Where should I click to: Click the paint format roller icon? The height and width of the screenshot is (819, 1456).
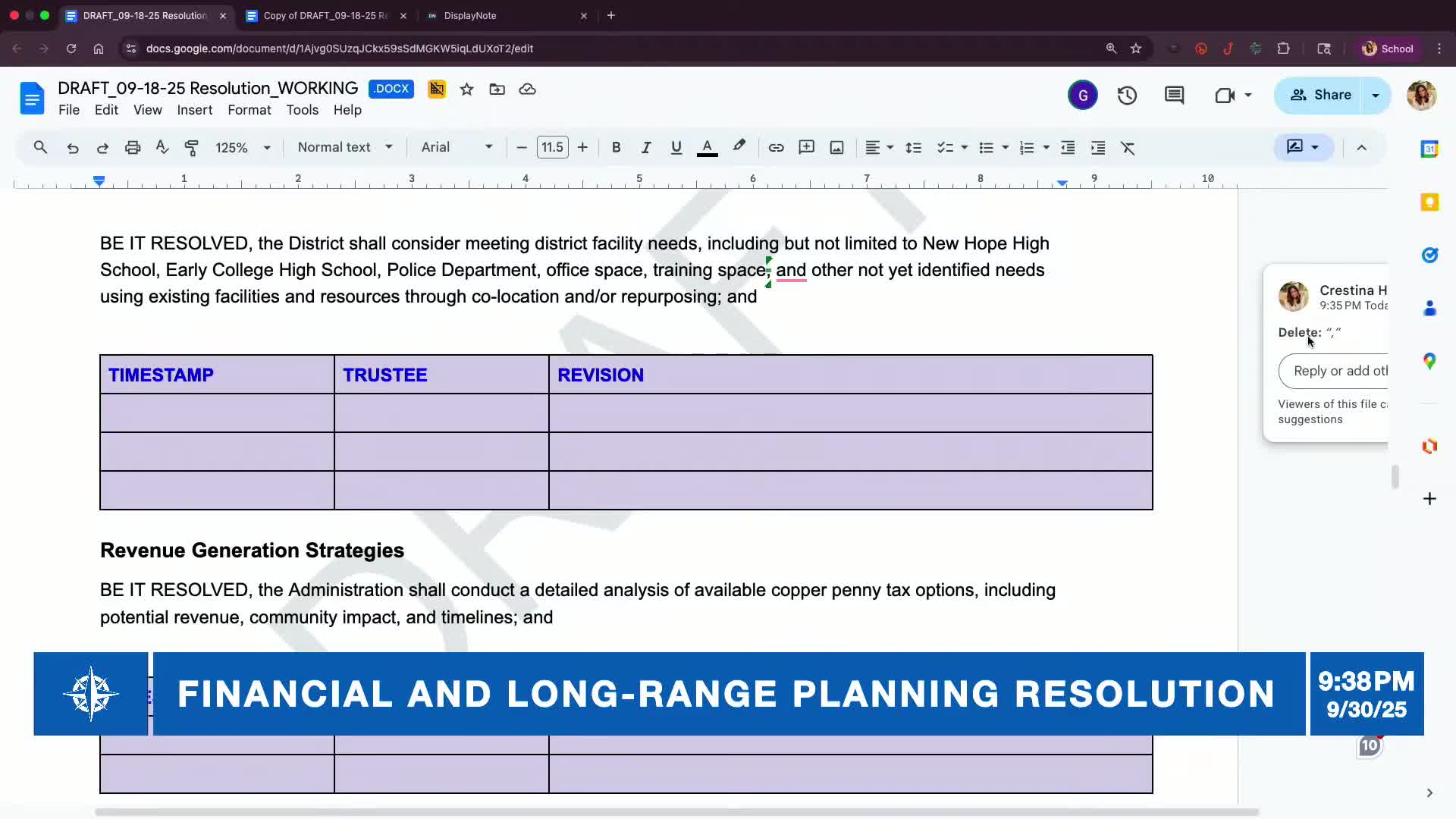(192, 148)
